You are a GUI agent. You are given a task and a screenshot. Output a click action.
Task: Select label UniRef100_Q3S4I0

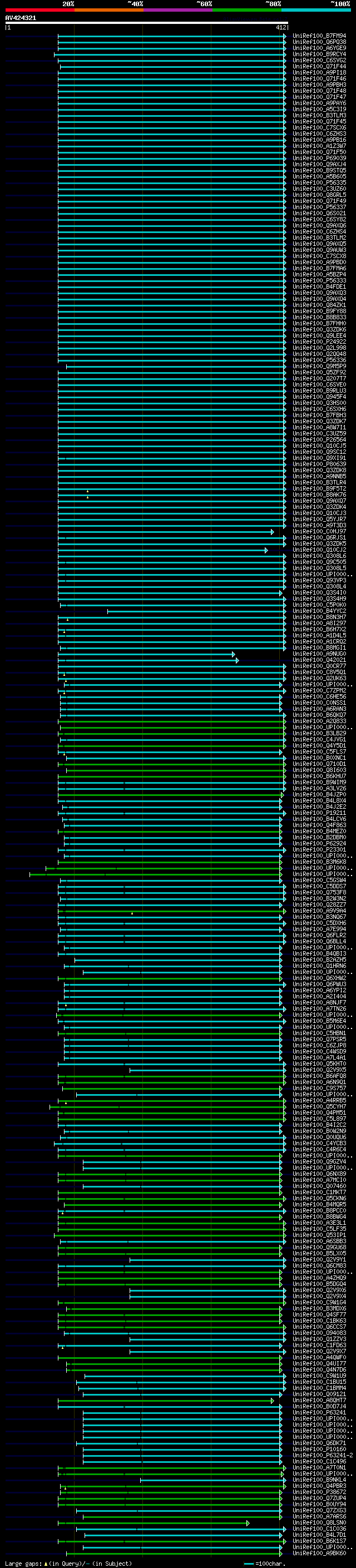[319, 592]
